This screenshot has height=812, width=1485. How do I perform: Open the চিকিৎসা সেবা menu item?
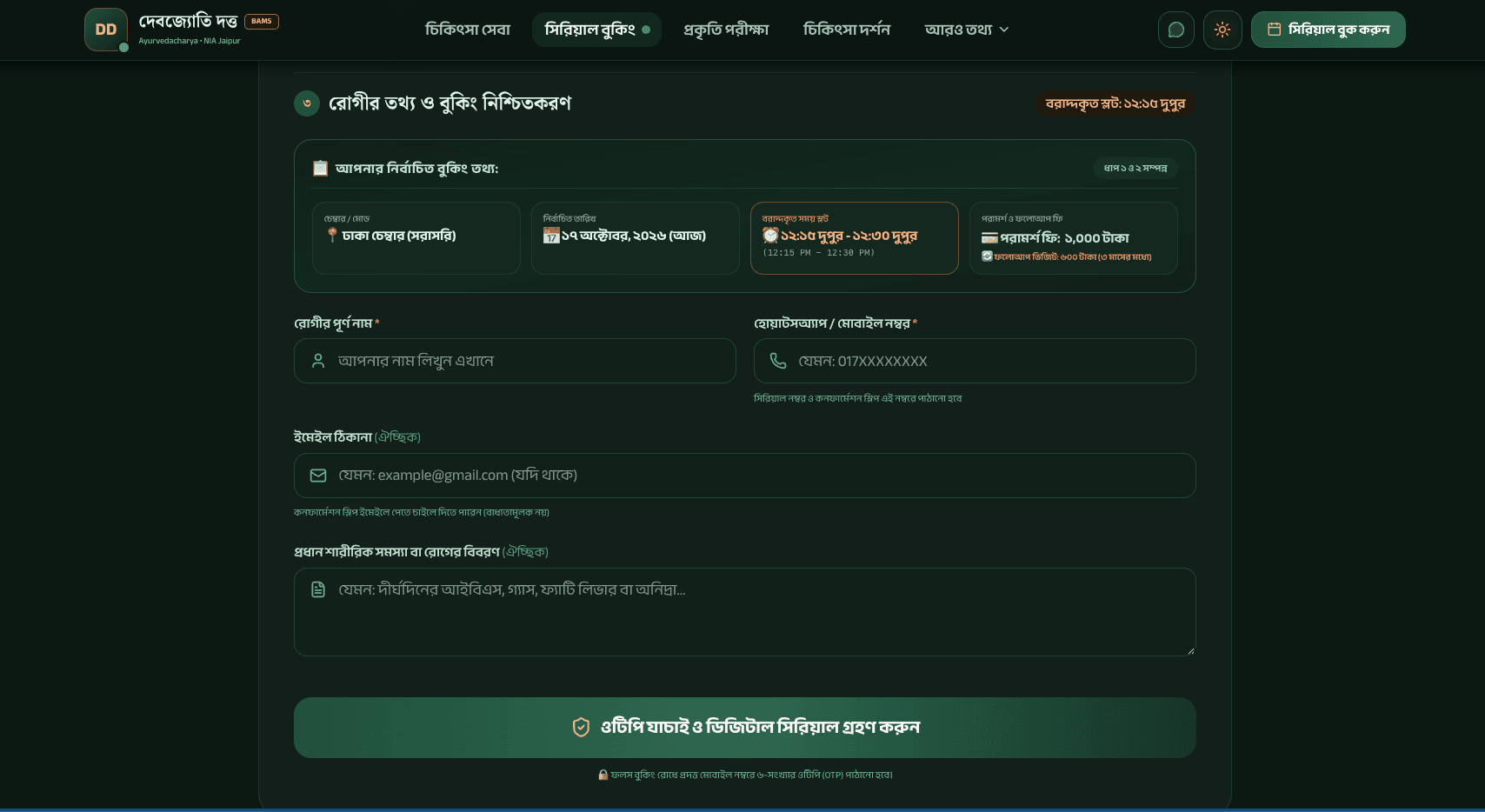[x=468, y=30]
